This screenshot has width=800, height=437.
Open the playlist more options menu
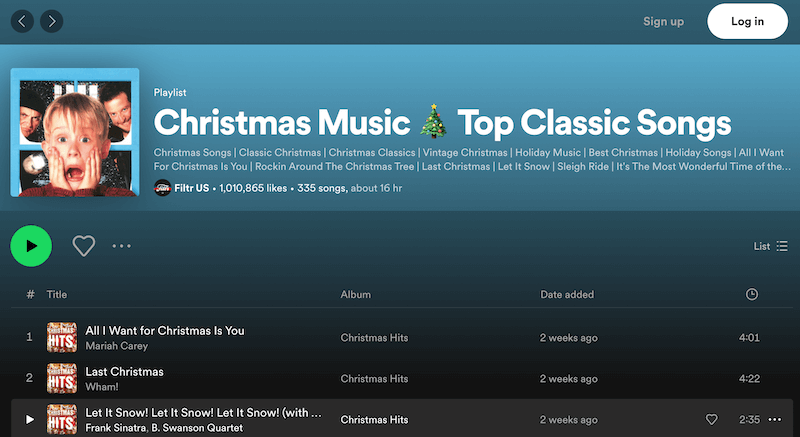point(122,245)
